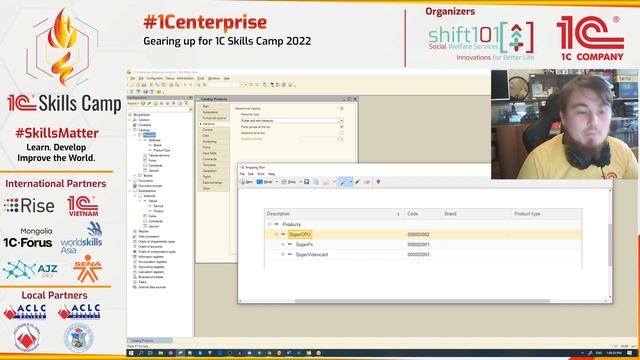Select the Highlighter tool in Snipping Tool
This screenshot has width=640, height=360.
(358, 182)
